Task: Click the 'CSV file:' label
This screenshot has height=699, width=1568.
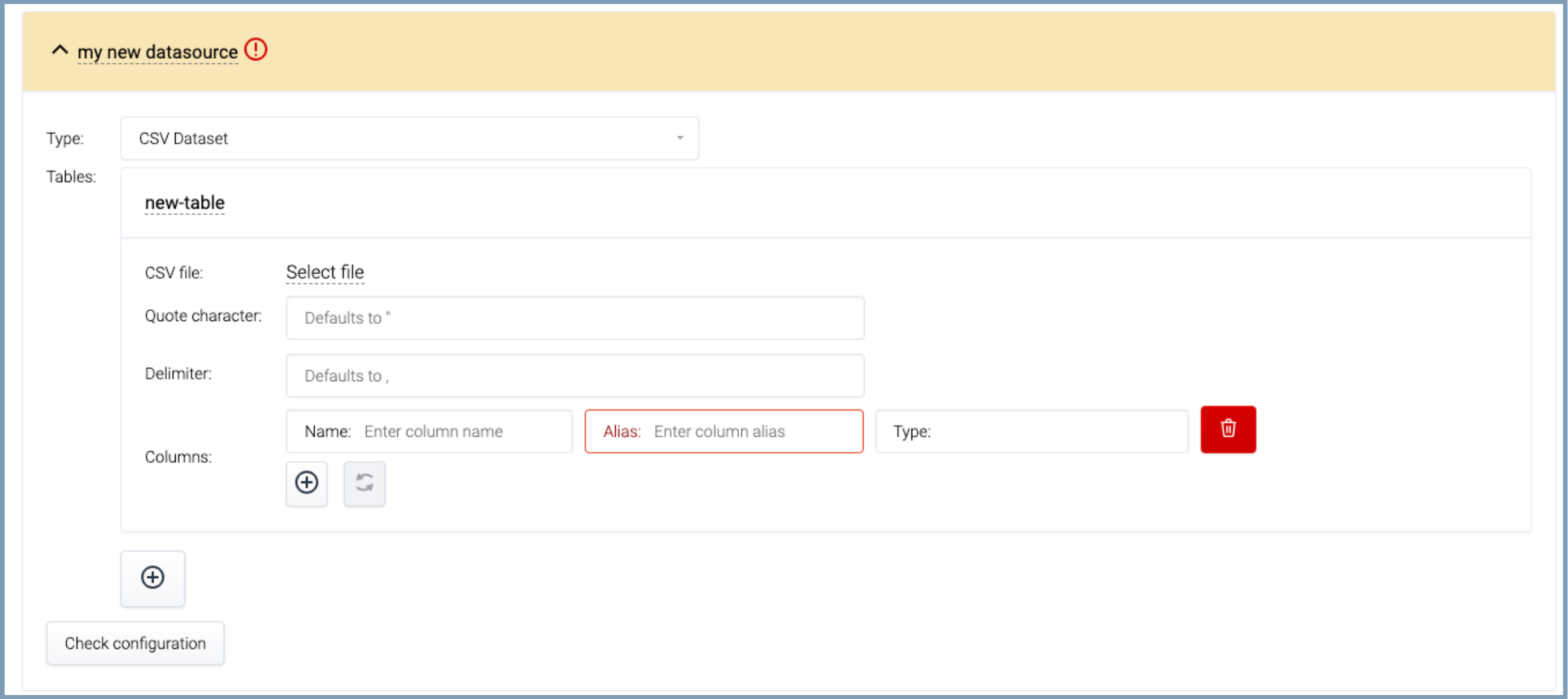Action: [x=174, y=273]
